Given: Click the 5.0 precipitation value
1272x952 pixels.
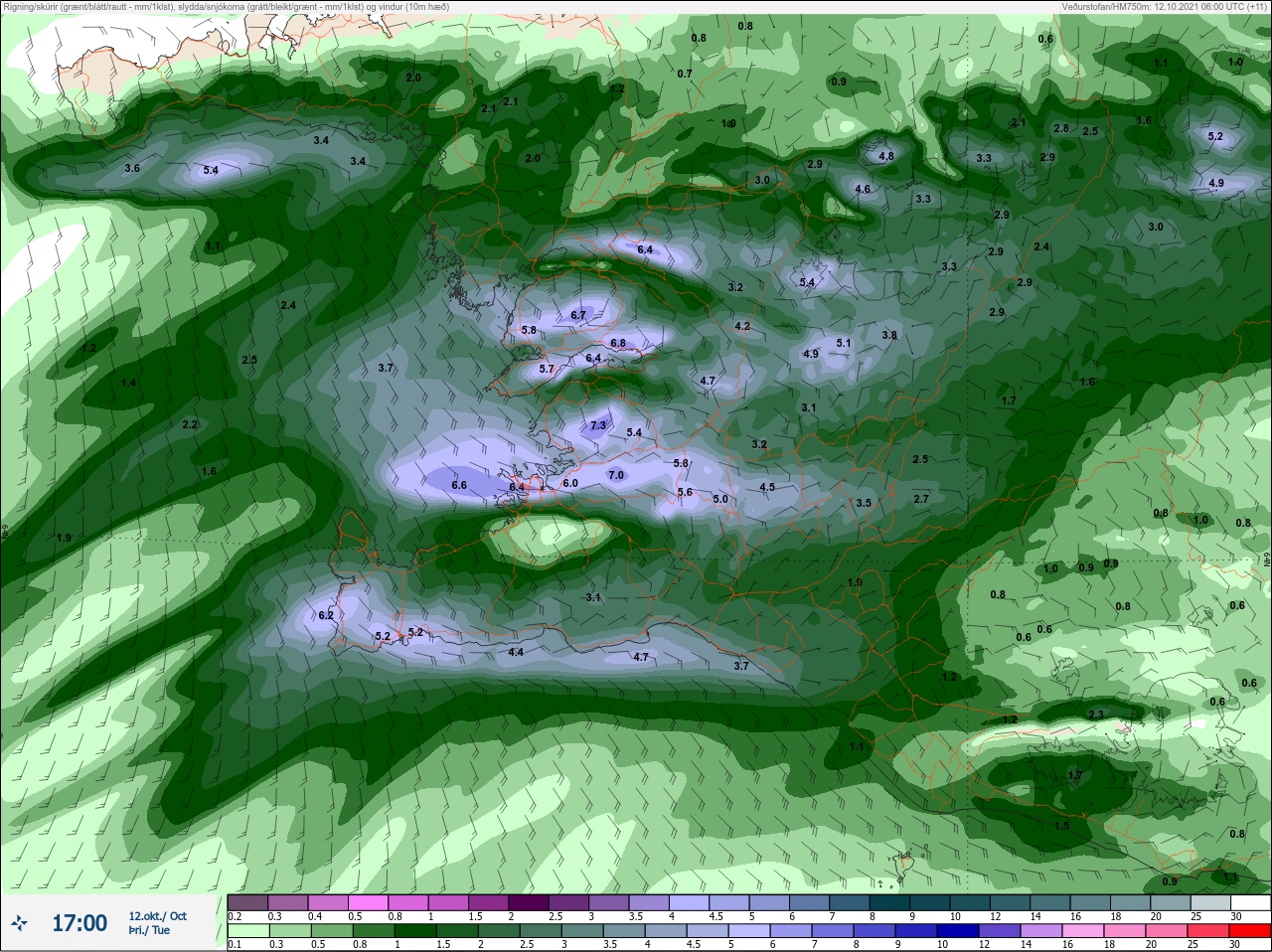Looking at the screenshot, I should [720, 500].
